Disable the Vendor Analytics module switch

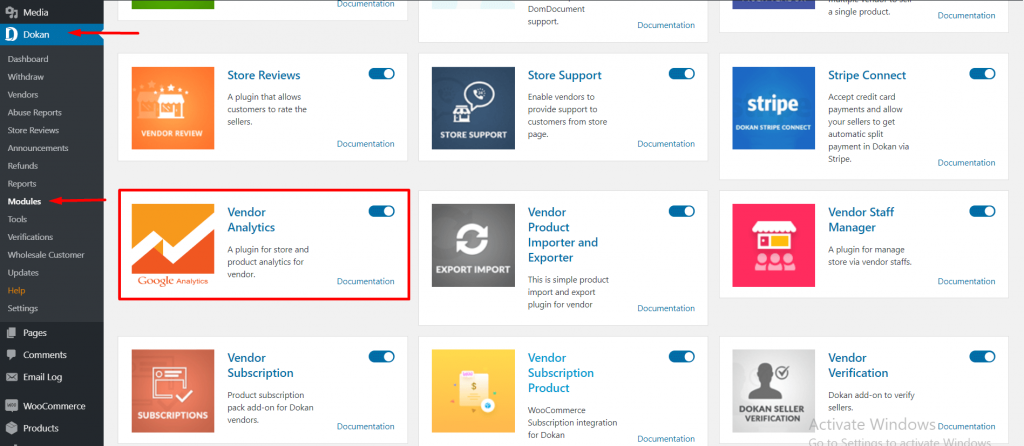tap(381, 211)
